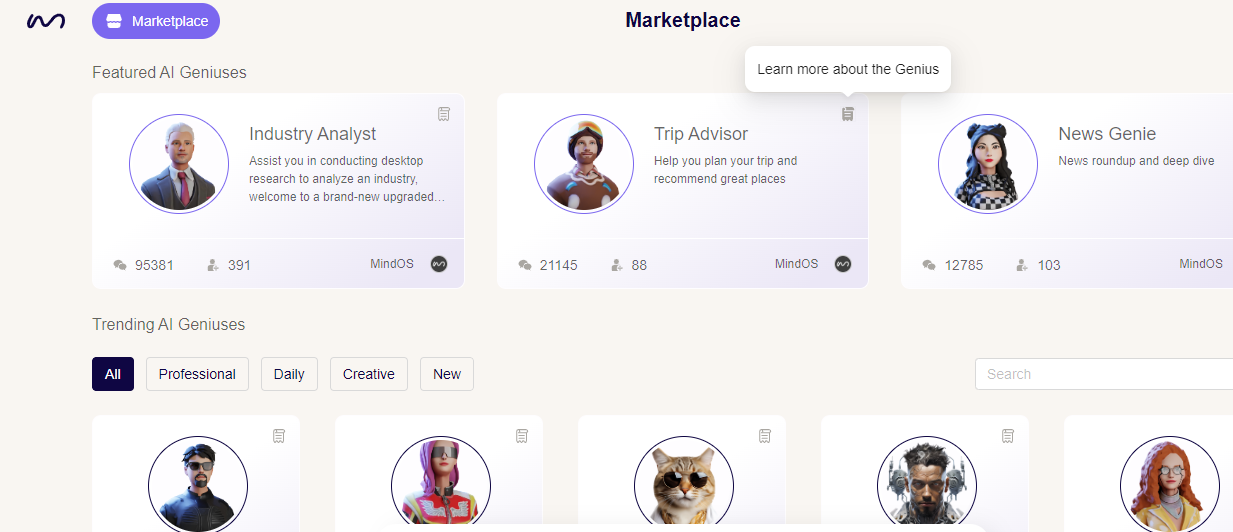1233x532 pixels.
Task: Click the MindOS logo icon at top left
Action: [46, 21]
